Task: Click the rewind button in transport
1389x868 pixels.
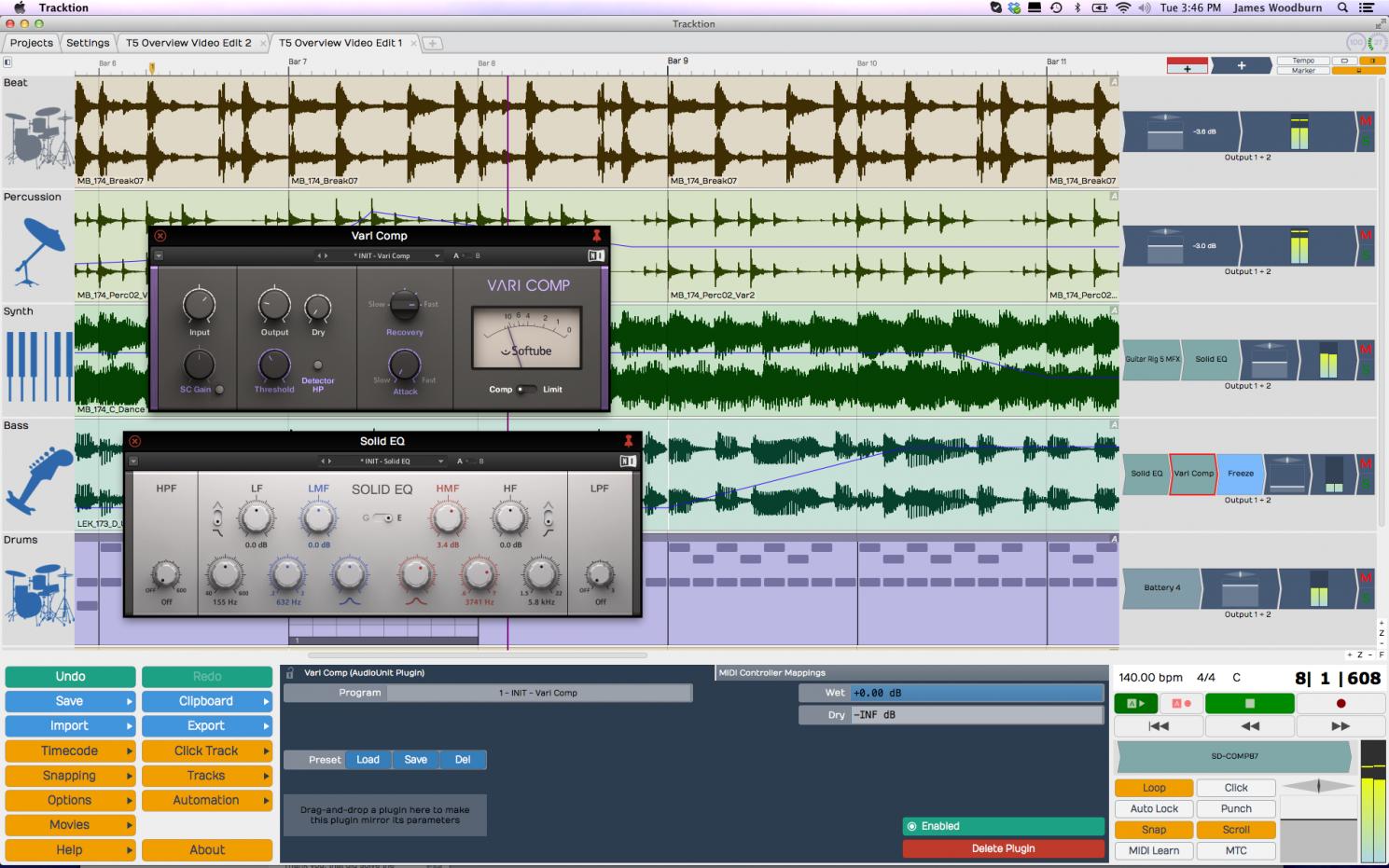Action: [x=1249, y=725]
